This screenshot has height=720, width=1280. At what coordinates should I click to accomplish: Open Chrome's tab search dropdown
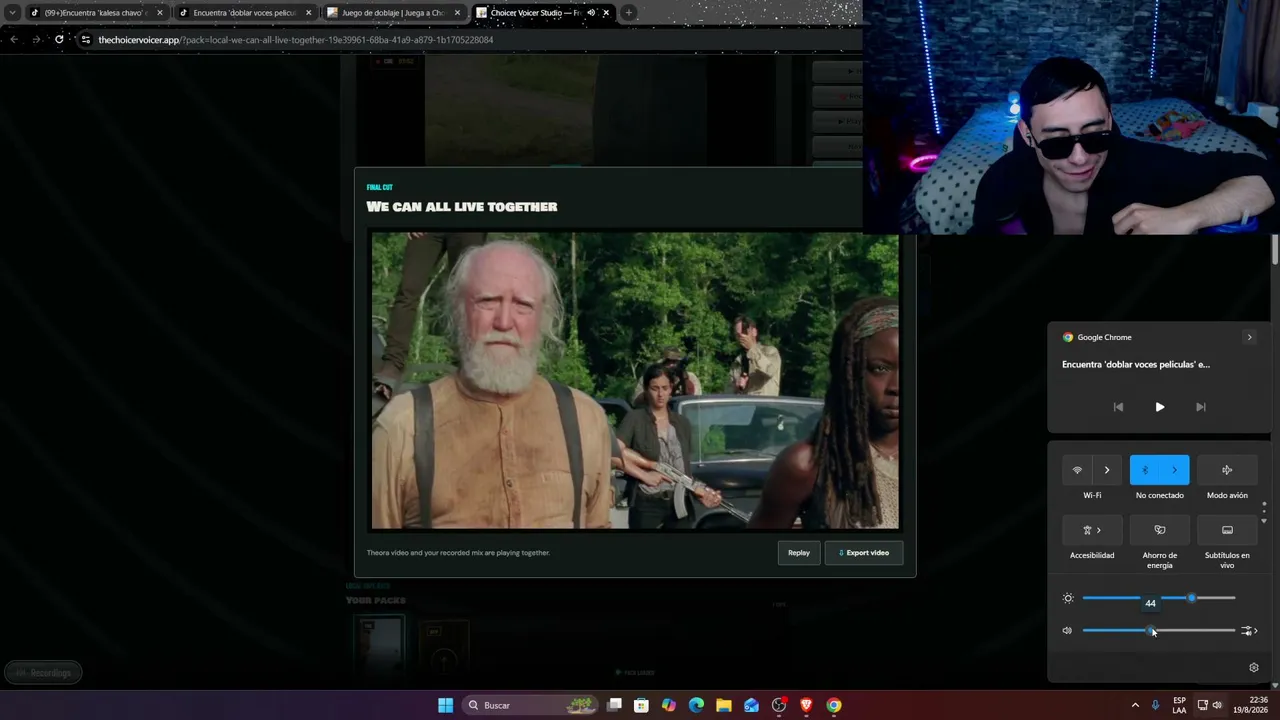pos(13,13)
